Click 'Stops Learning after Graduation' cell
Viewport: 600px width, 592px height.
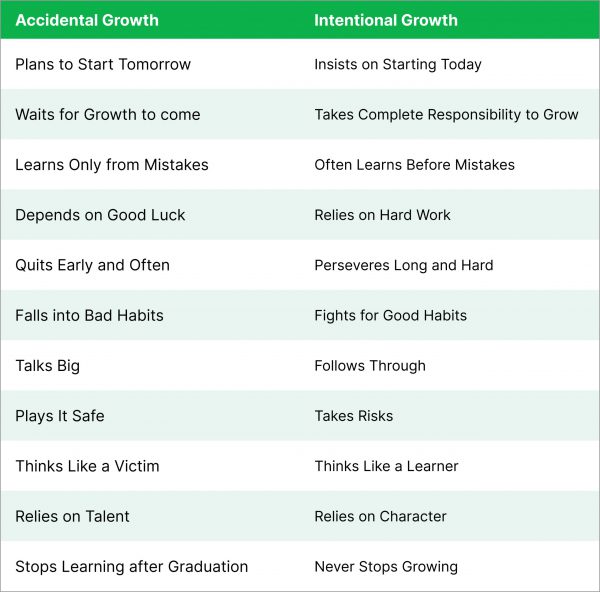[132, 566]
